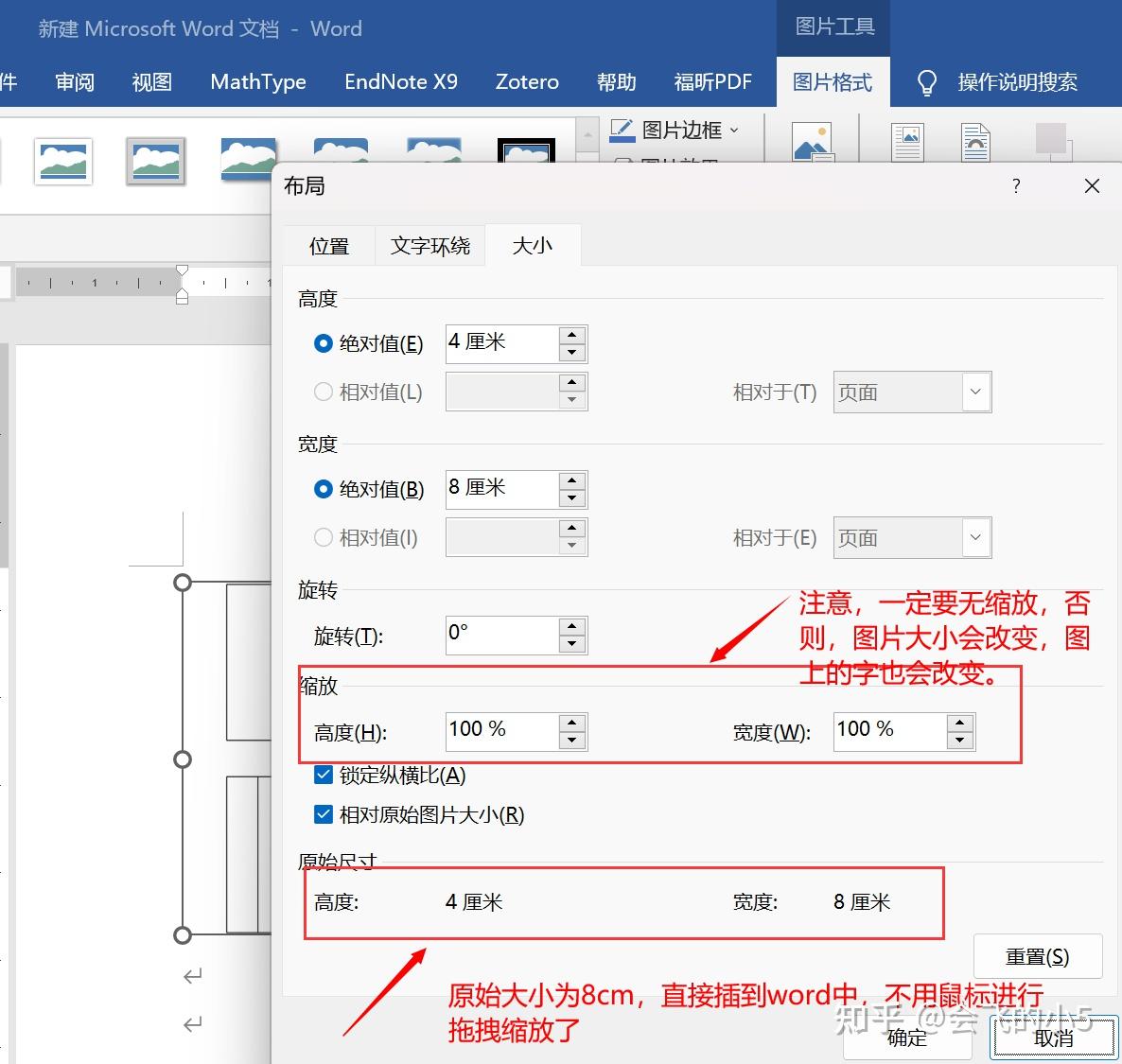Click the 重置(S) button

(1038, 956)
